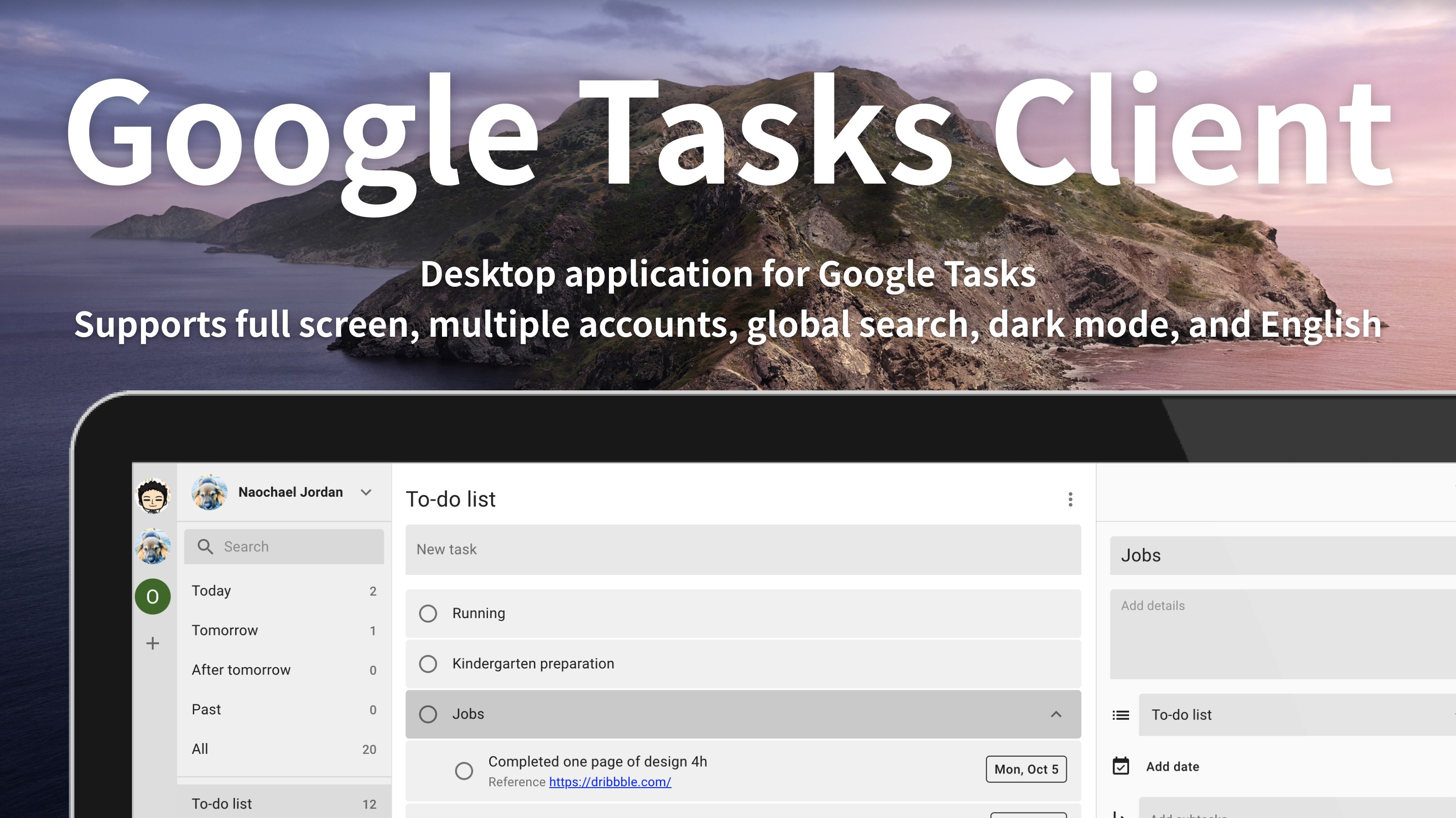Open the To-do list selector in details panel

click(x=1294, y=715)
